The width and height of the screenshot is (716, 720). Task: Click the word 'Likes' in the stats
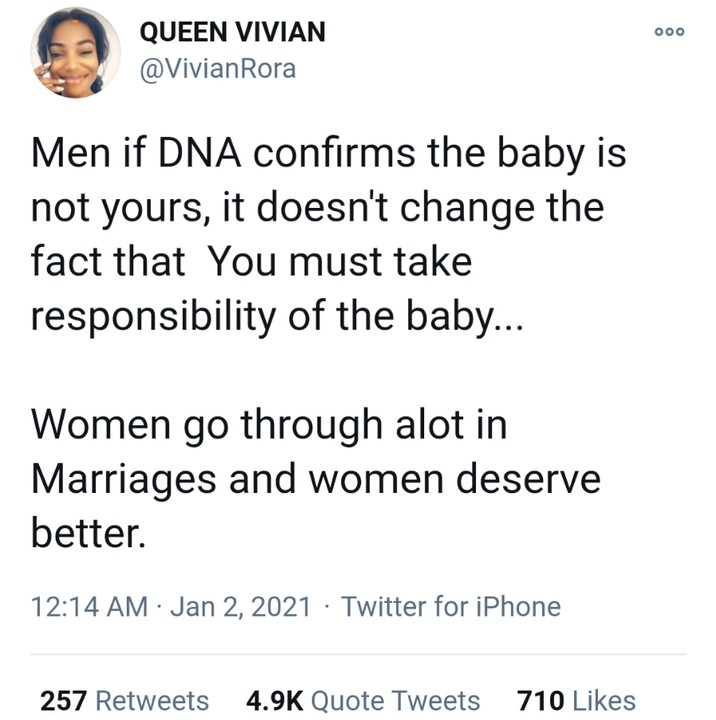click(x=605, y=700)
